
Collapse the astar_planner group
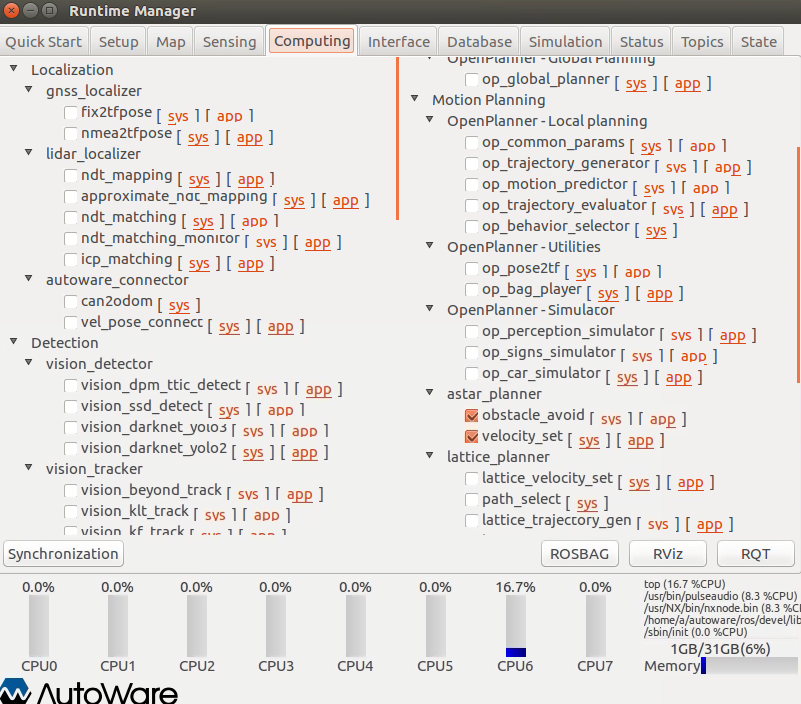pyautogui.click(x=430, y=392)
